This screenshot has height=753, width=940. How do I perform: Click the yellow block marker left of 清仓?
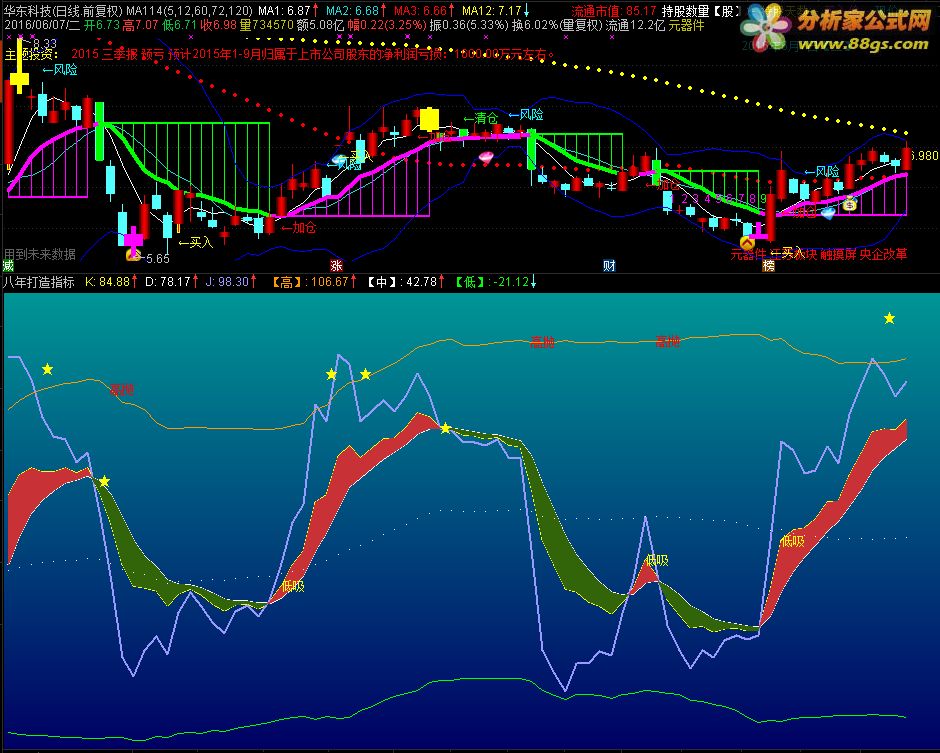(429, 119)
